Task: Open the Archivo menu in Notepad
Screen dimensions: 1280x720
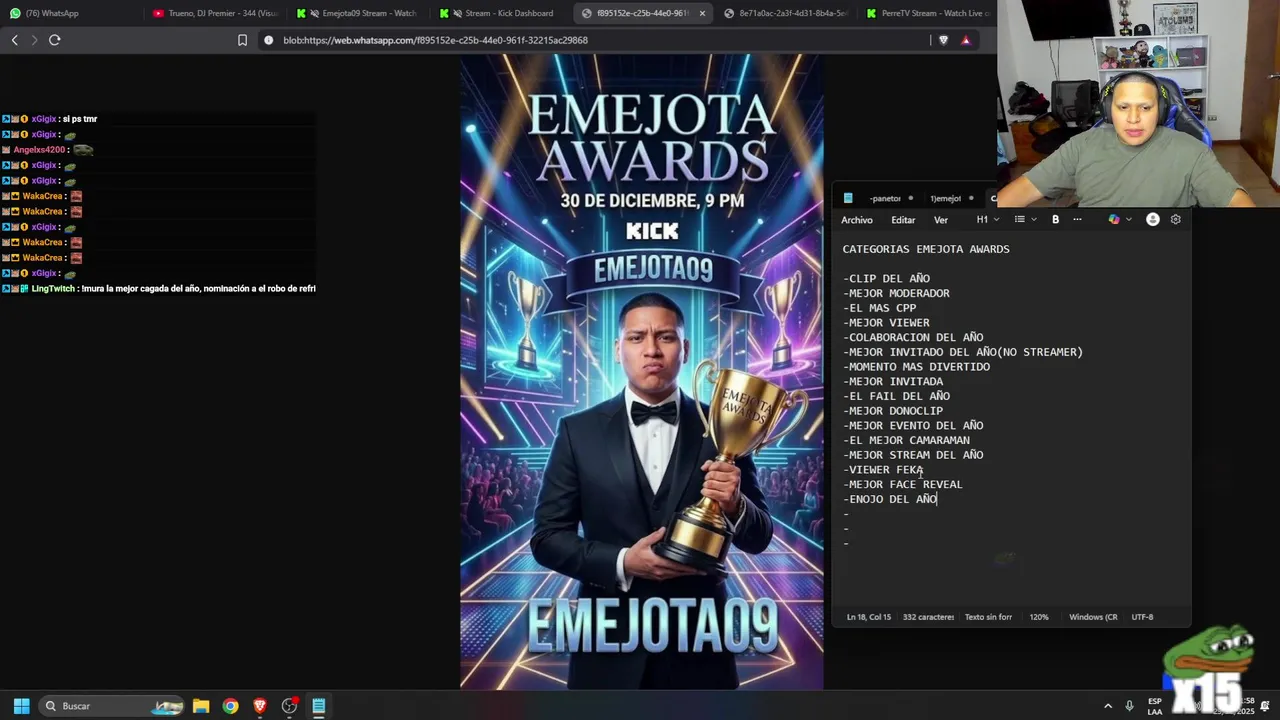Action: click(x=857, y=220)
